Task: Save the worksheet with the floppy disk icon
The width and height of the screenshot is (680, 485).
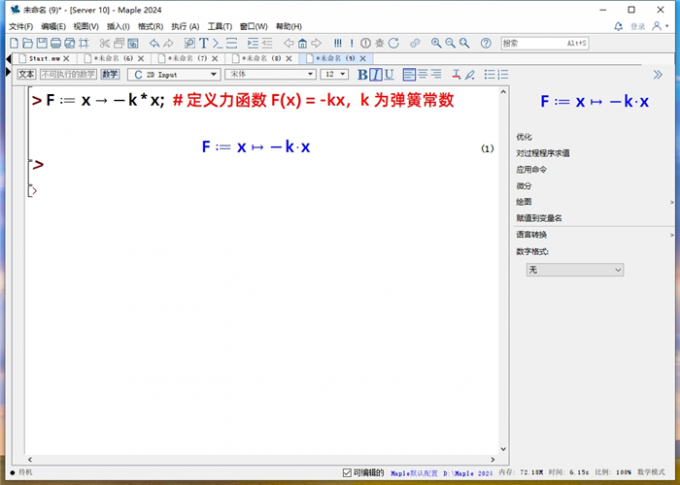Action: [42, 43]
